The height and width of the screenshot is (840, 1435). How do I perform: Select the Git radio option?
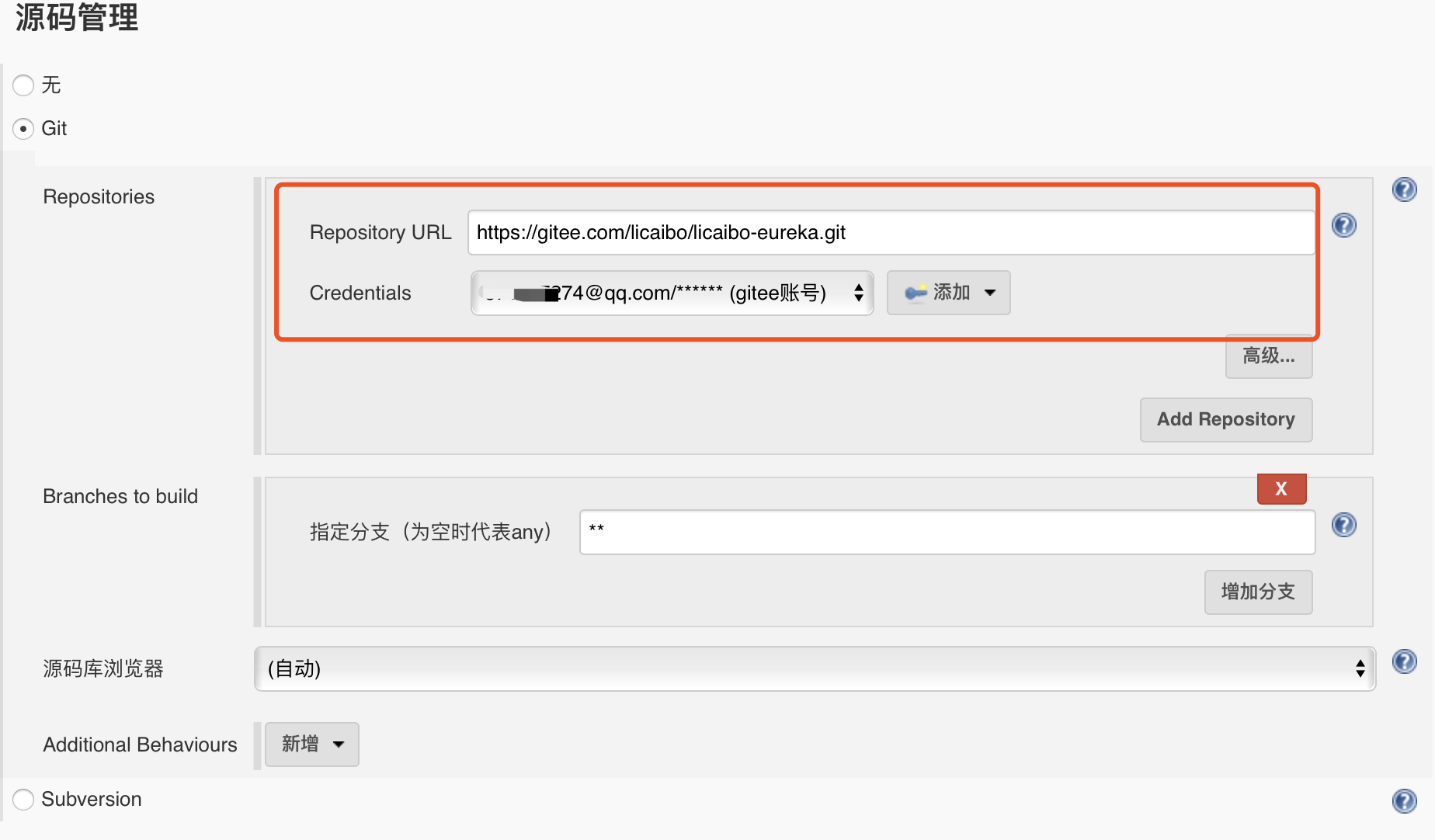pos(23,128)
